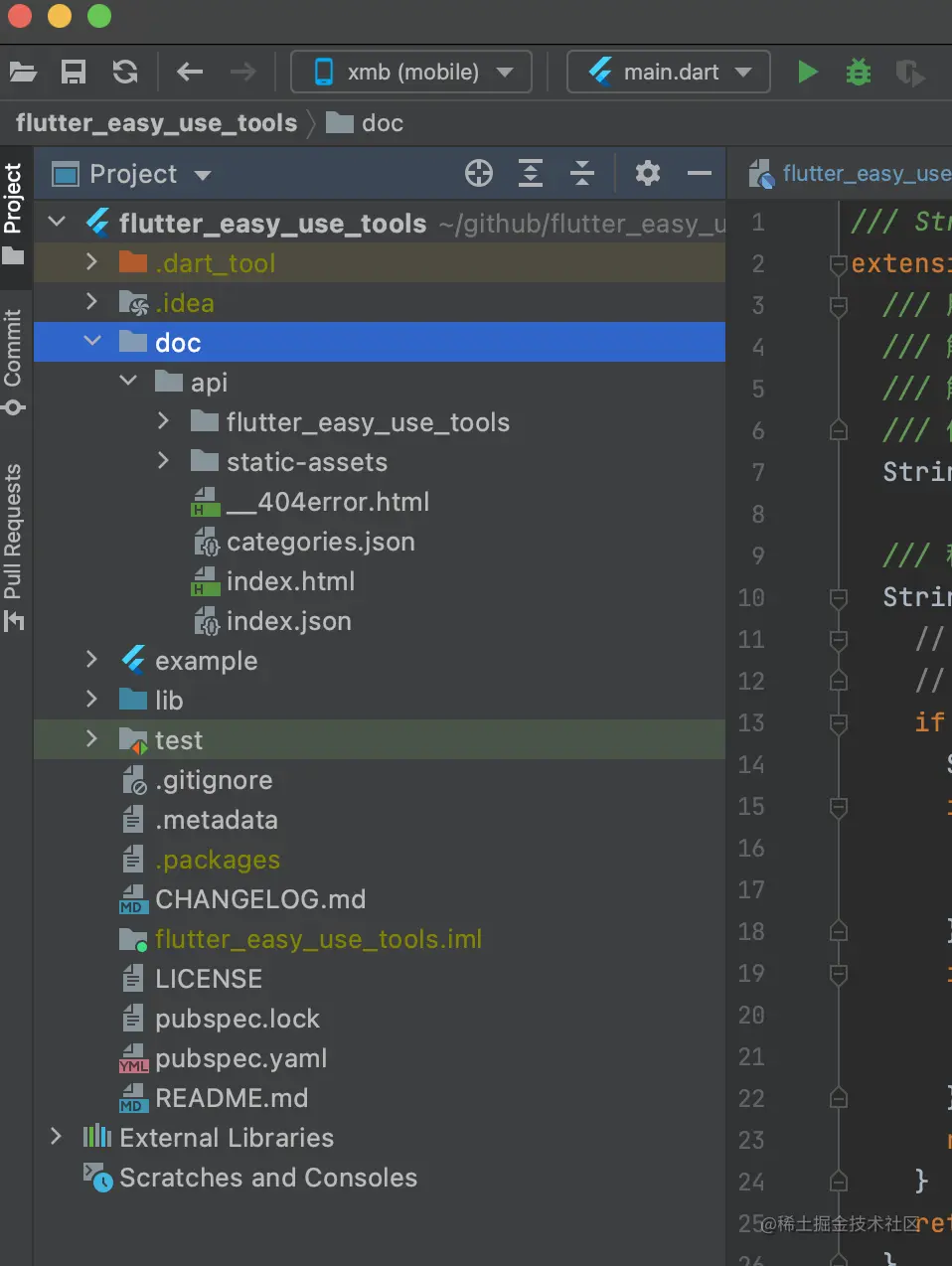Click the doc folder icon in tree

(x=133, y=342)
